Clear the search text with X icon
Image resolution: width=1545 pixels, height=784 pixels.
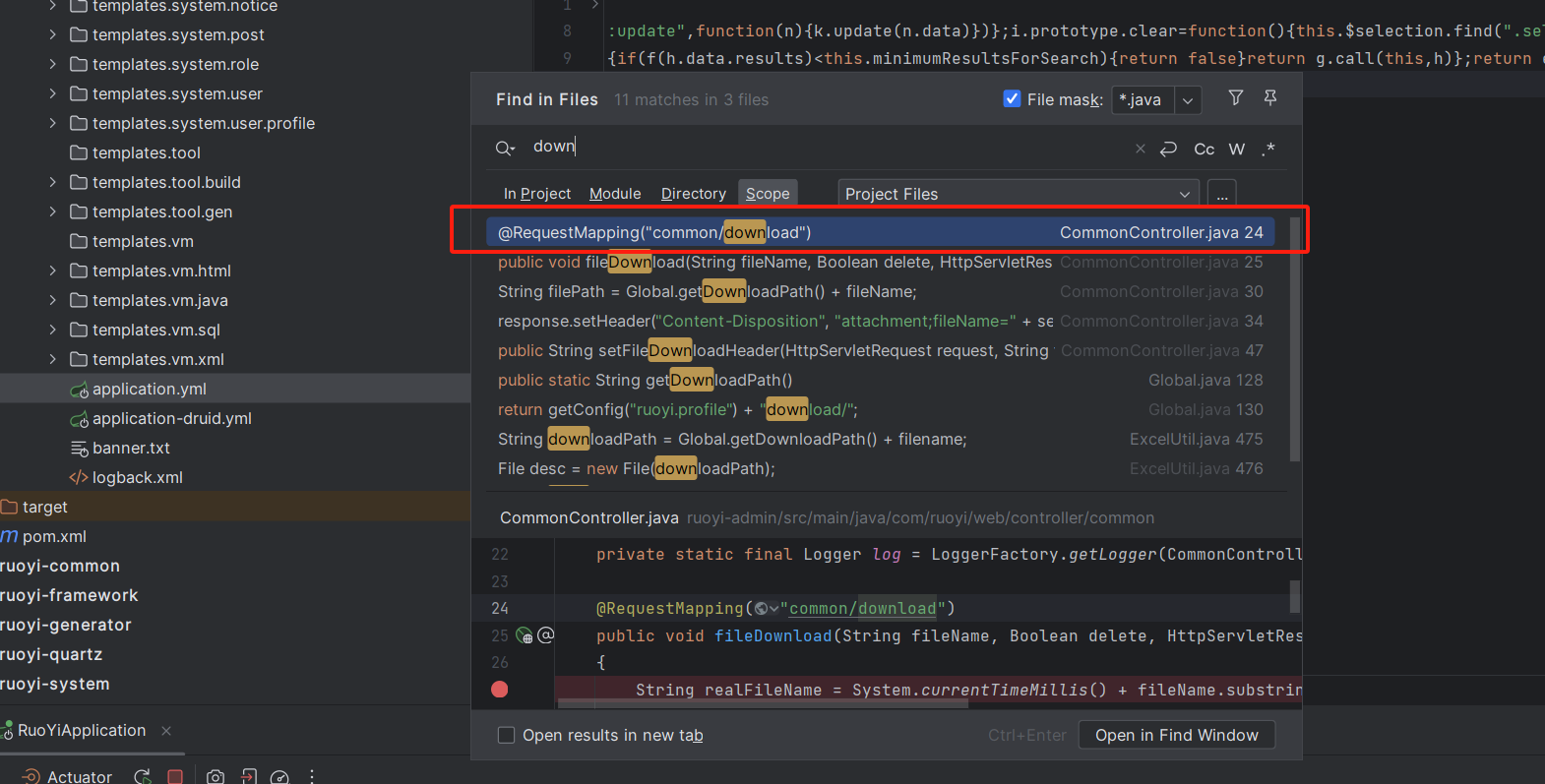click(1141, 149)
